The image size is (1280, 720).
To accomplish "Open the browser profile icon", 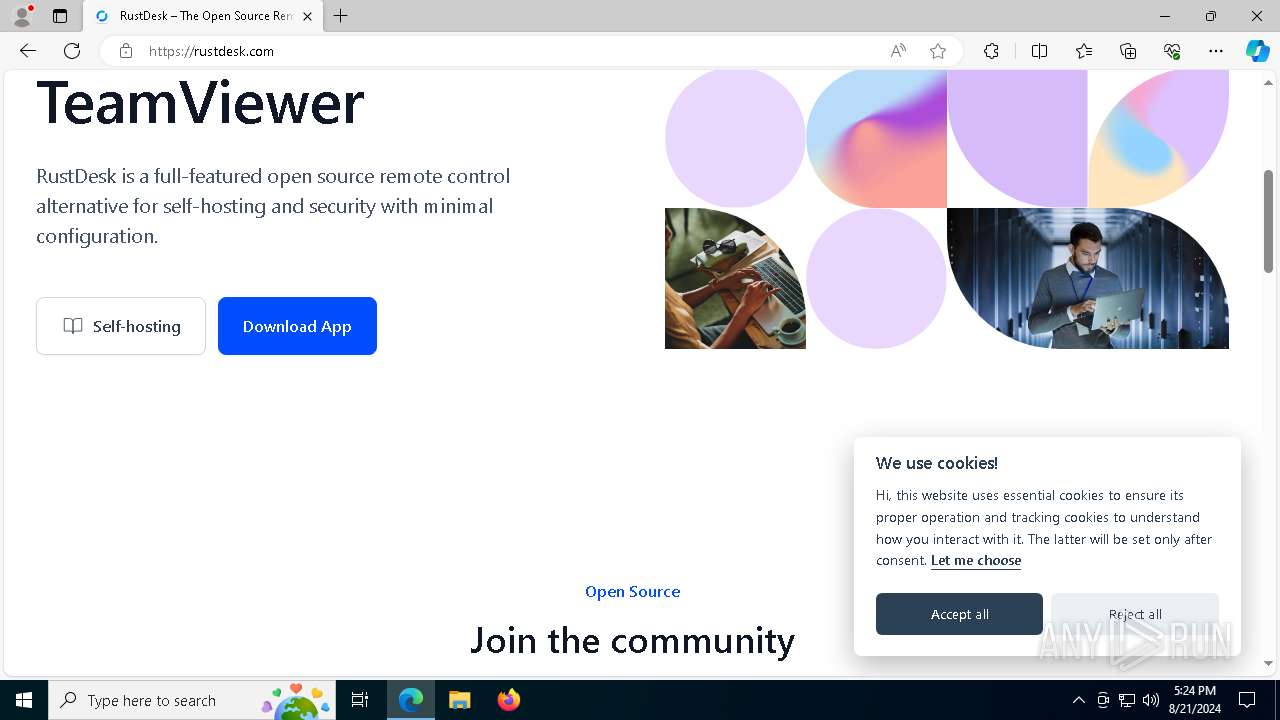I will pyautogui.click(x=22, y=16).
